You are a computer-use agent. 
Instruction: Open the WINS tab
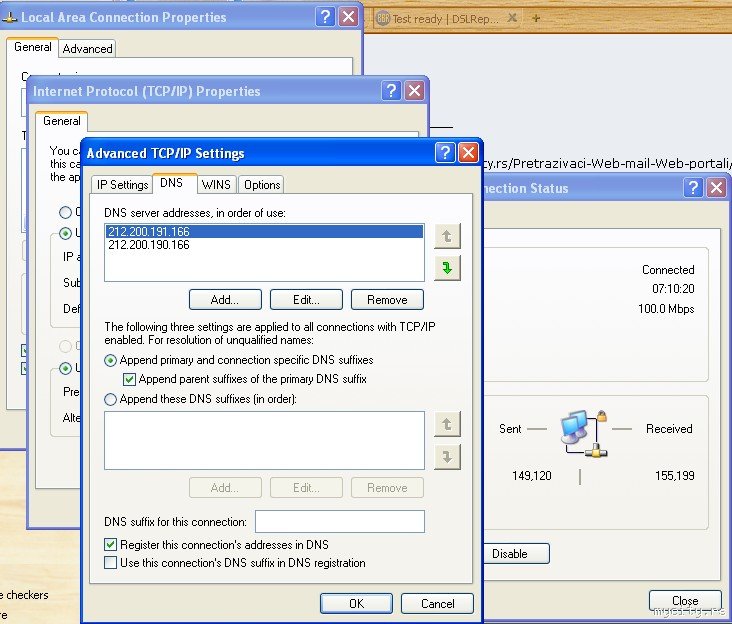216,185
